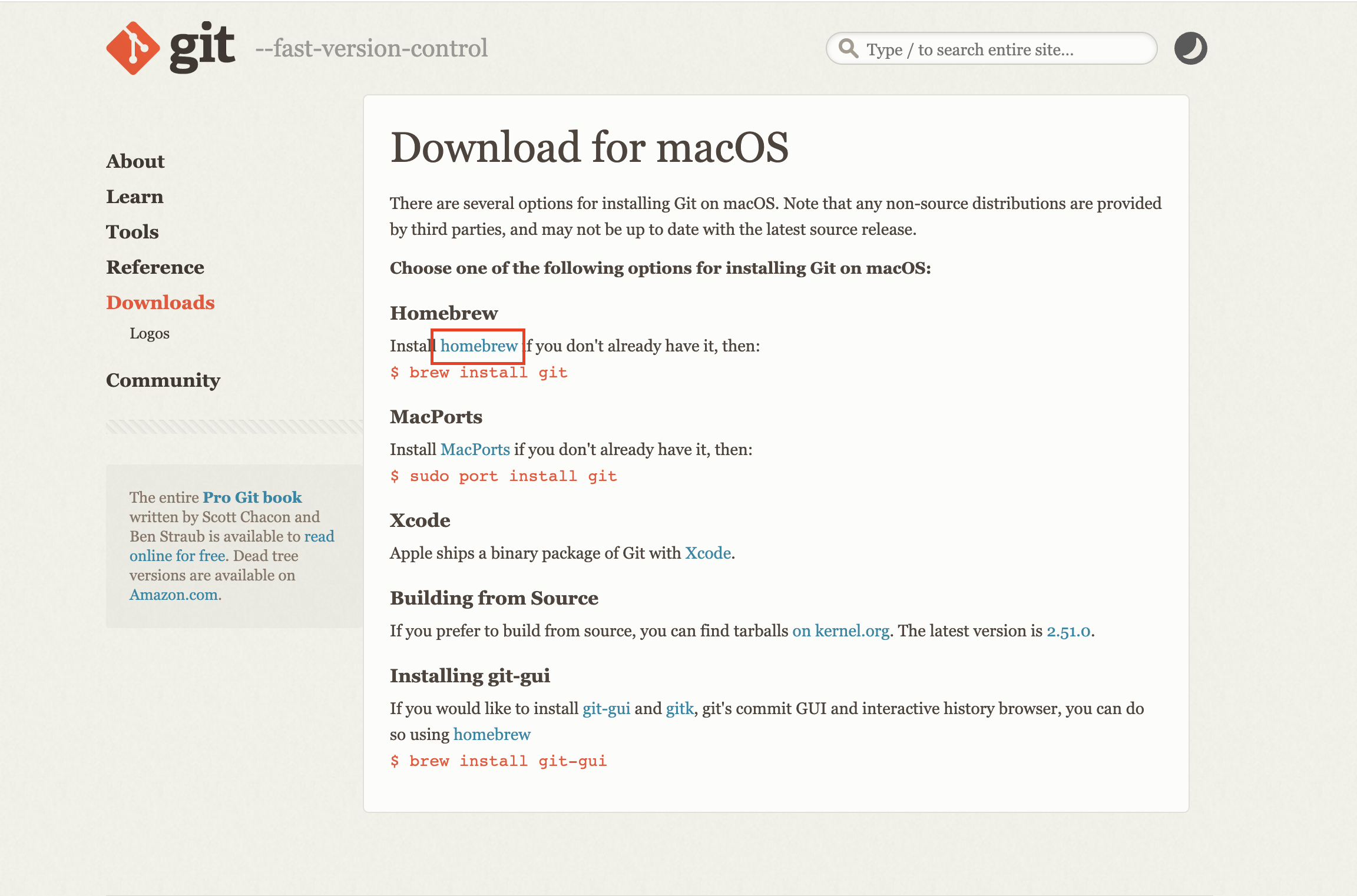Open the Reference navigation link
The height and width of the screenshot is (896, 1357).
point(155,267)
